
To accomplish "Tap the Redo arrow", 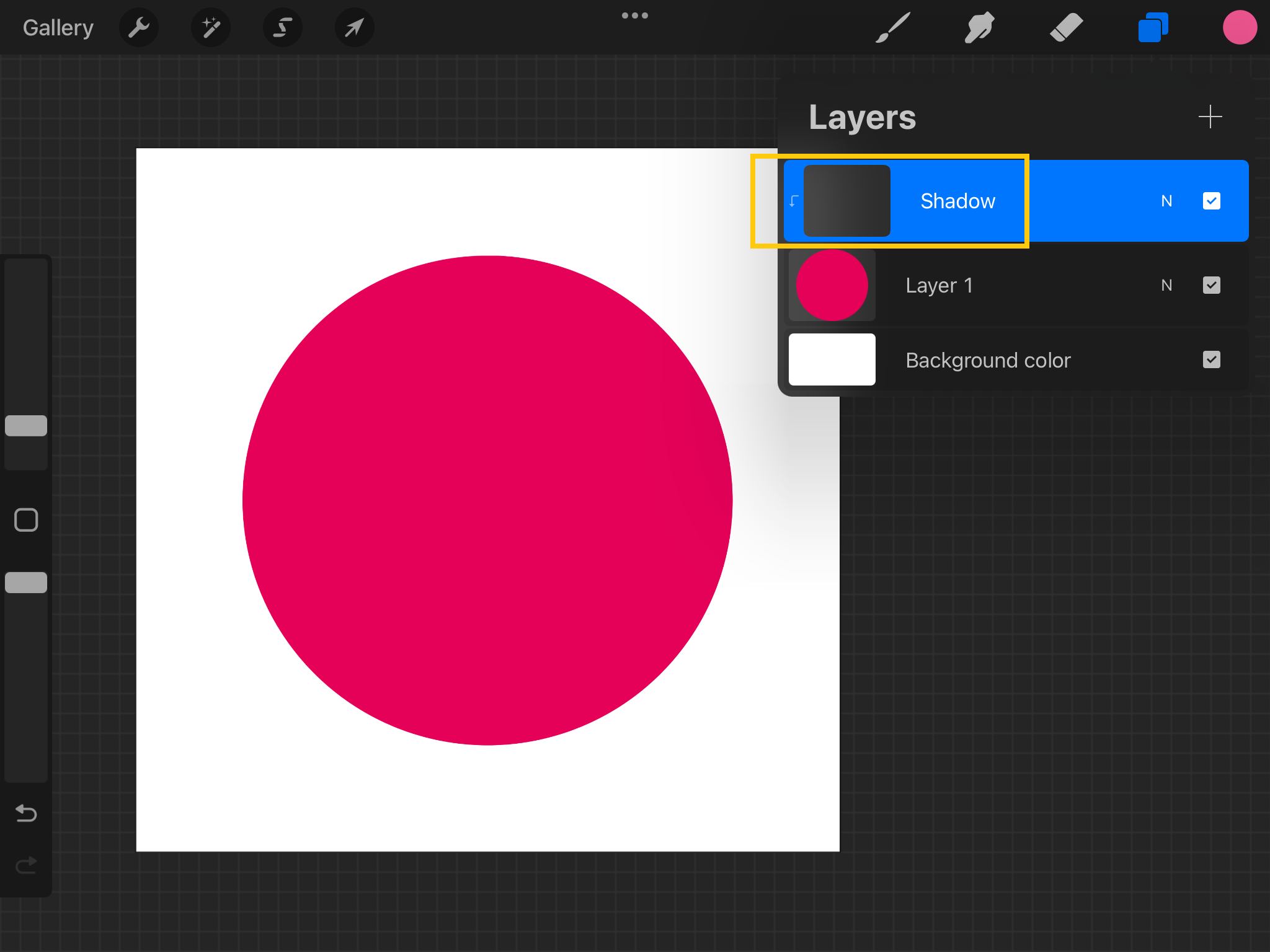I will pos(25,865).
